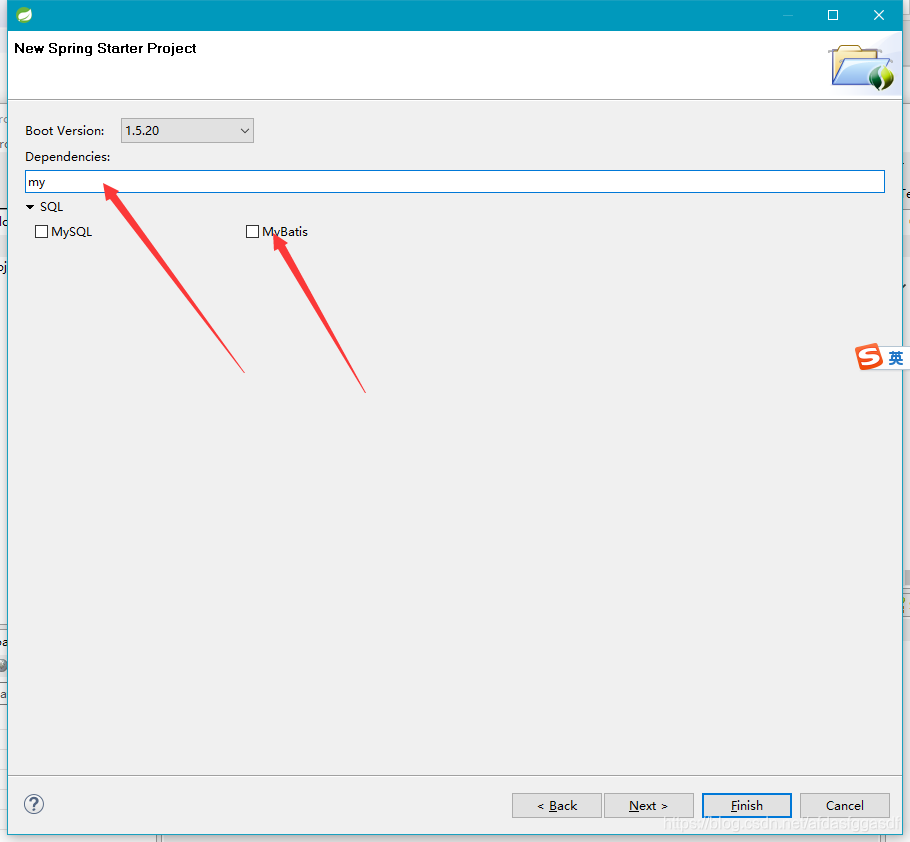Check the MySQL dependency checkbox
This screenshot has height=842, width=910.
coord(41,232)
